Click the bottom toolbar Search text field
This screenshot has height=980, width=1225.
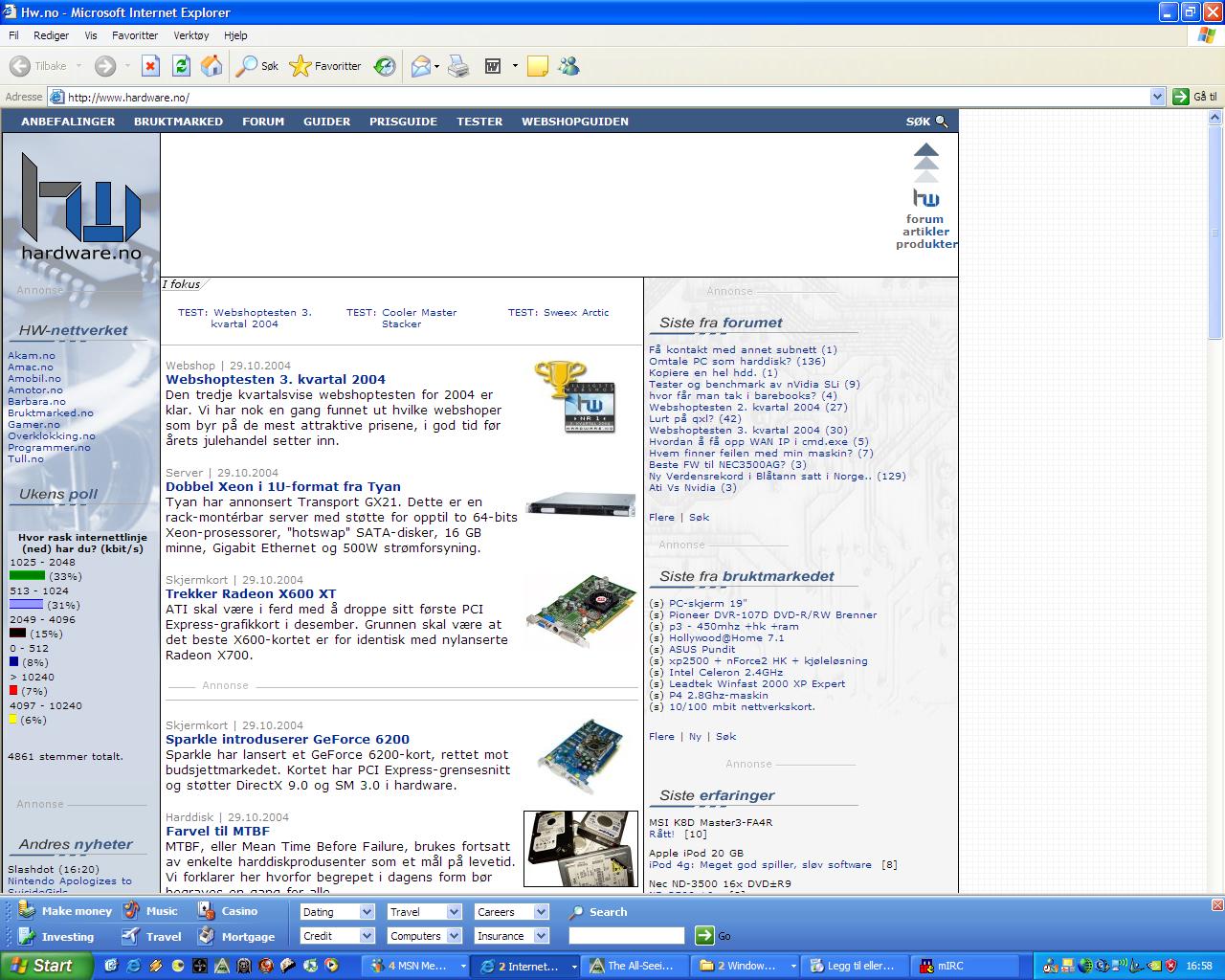click(x=627, y=936)
